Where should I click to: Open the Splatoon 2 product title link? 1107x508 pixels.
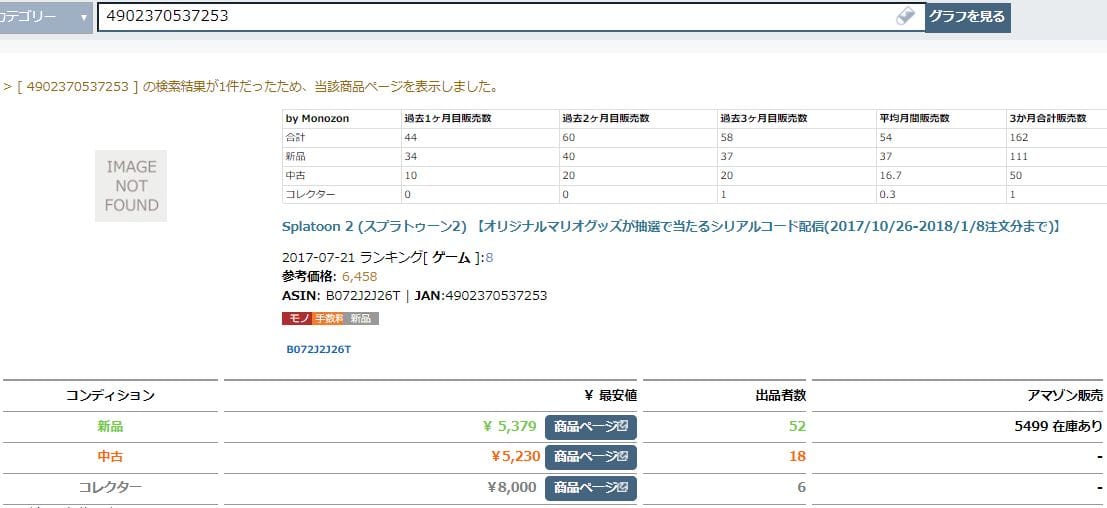670,227
